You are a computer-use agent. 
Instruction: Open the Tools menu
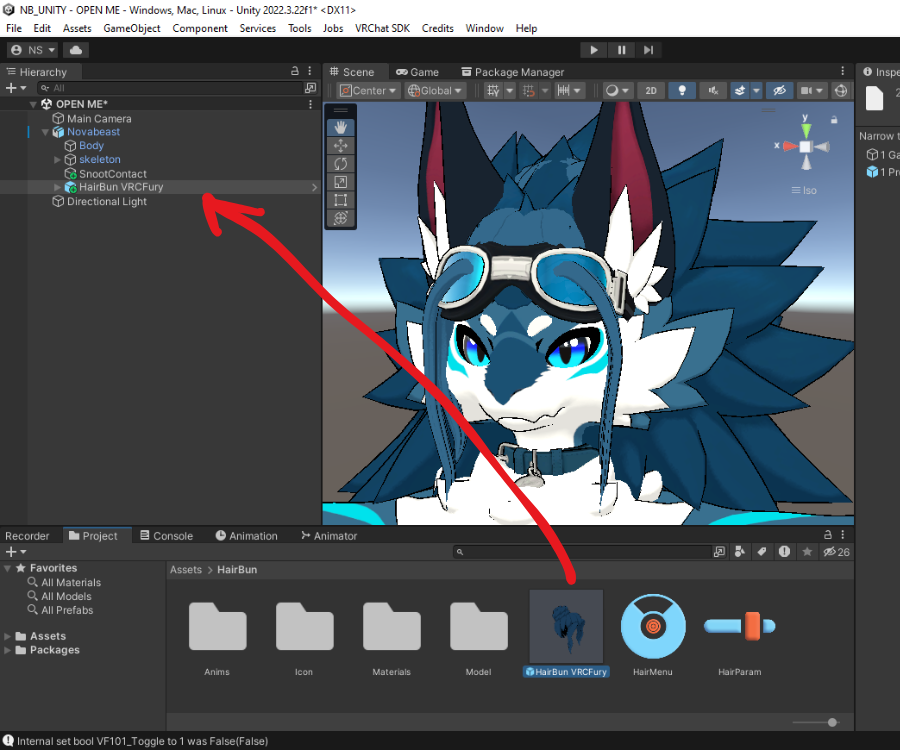coord(300,28)
